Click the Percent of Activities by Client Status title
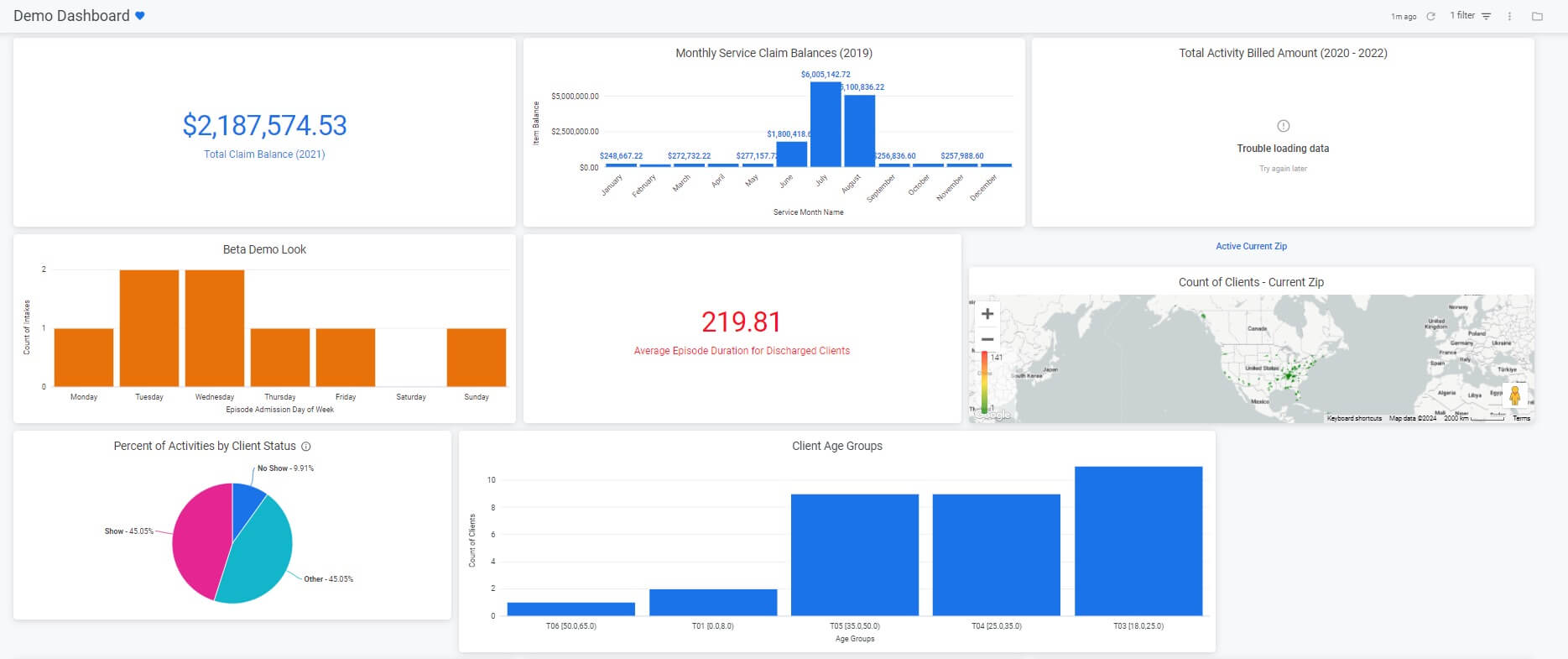Viewport: 1568px width, 659px height. pyautogui.click(x=205, y=446)
